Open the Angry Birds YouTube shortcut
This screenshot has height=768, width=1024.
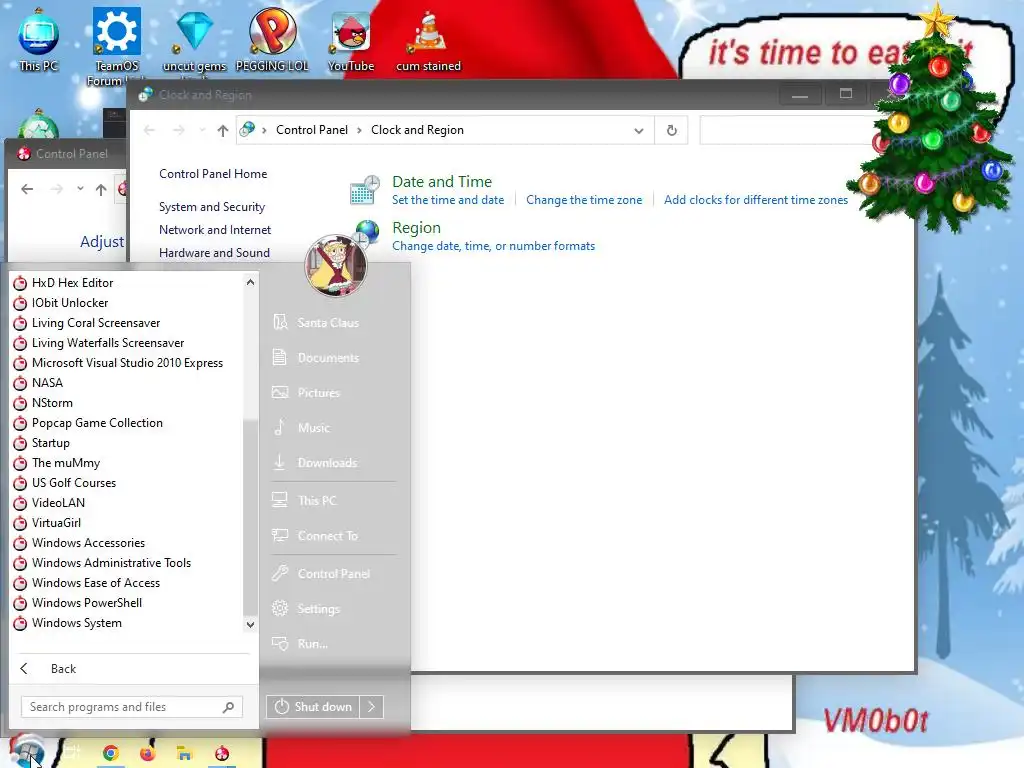pyautogui.click(x=351, y=40)
